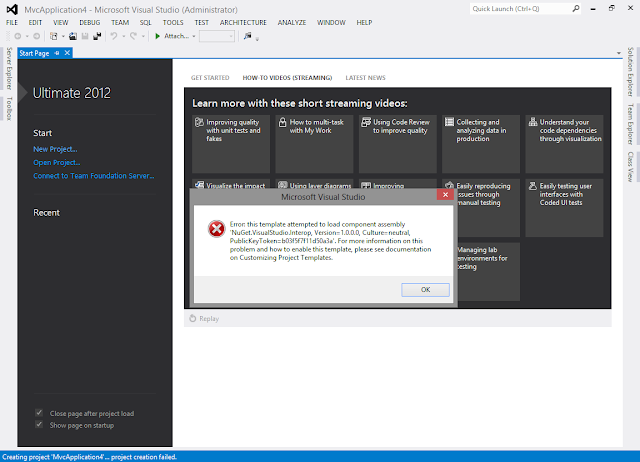Select the HOW-TO VIDEOS (STREAMING) tab
This screenshot has height=462, width=640.
pos(287,78)
